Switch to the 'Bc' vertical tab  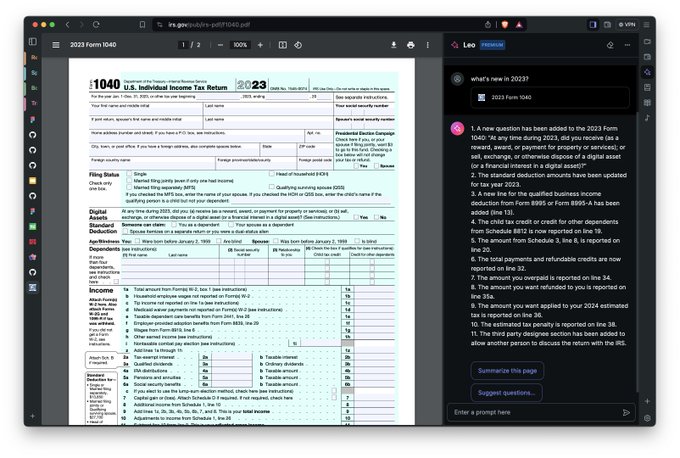click(33, 88)
